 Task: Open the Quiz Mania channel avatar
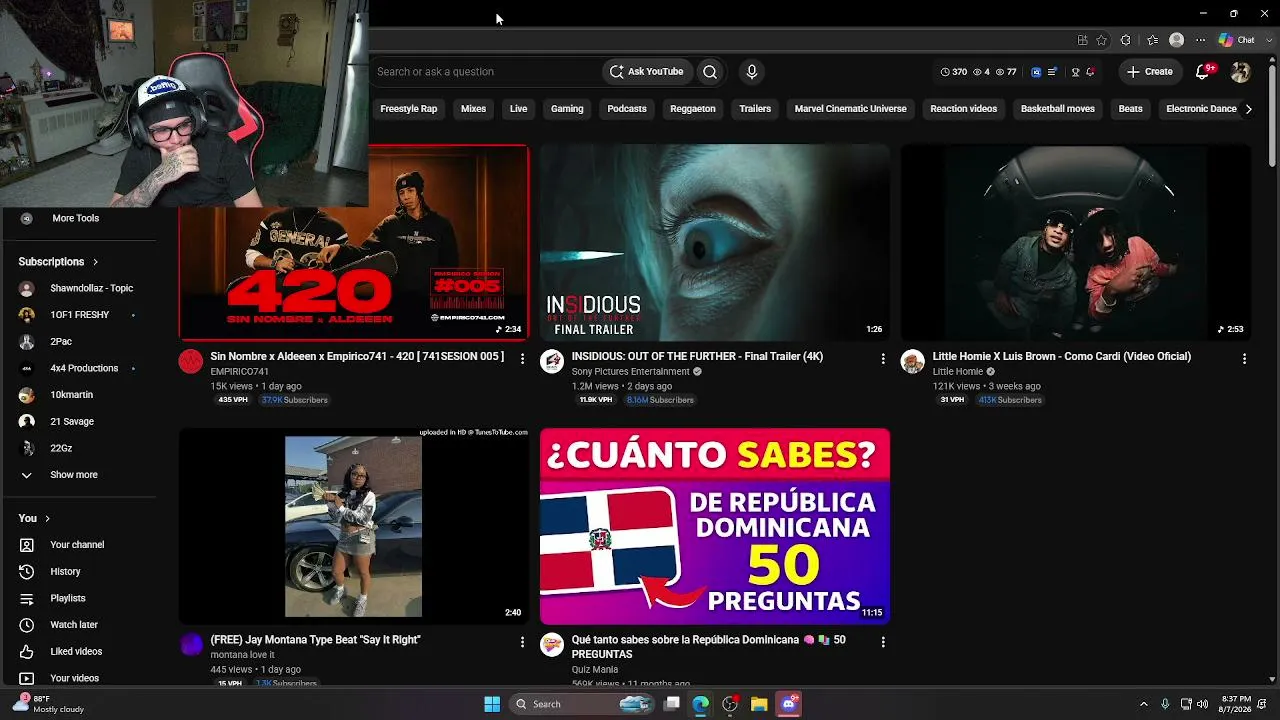552,645
